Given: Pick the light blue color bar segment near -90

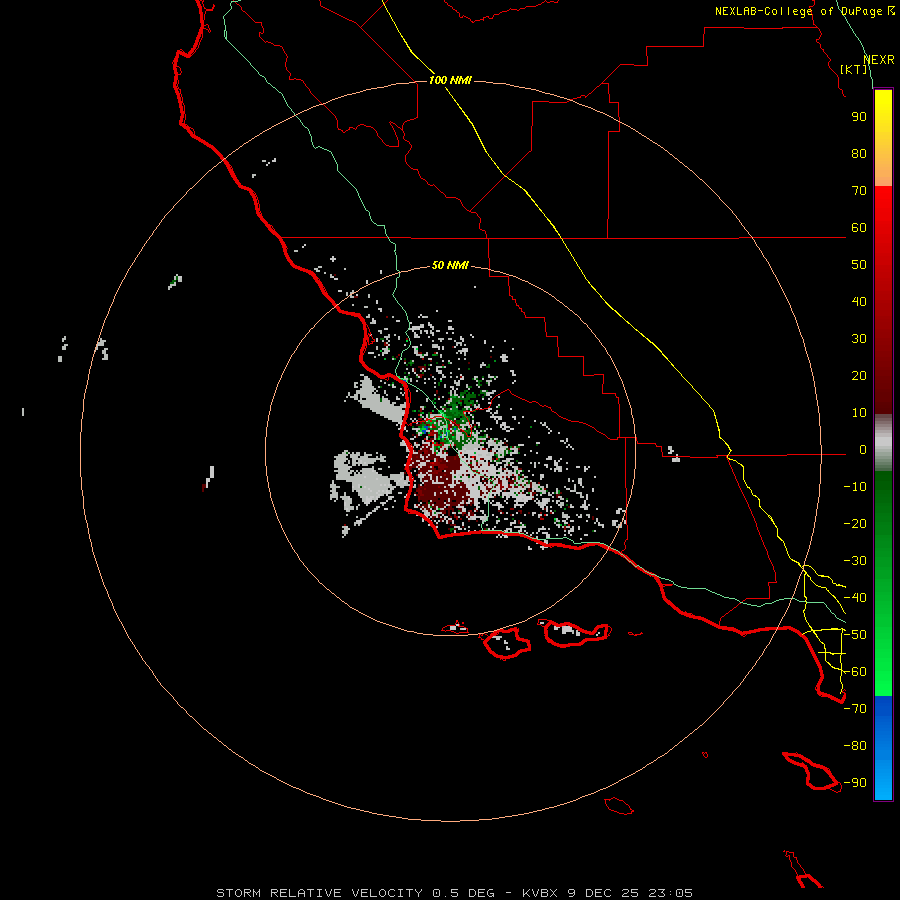Looking at the screenshot, I should (x=883, y=781).
